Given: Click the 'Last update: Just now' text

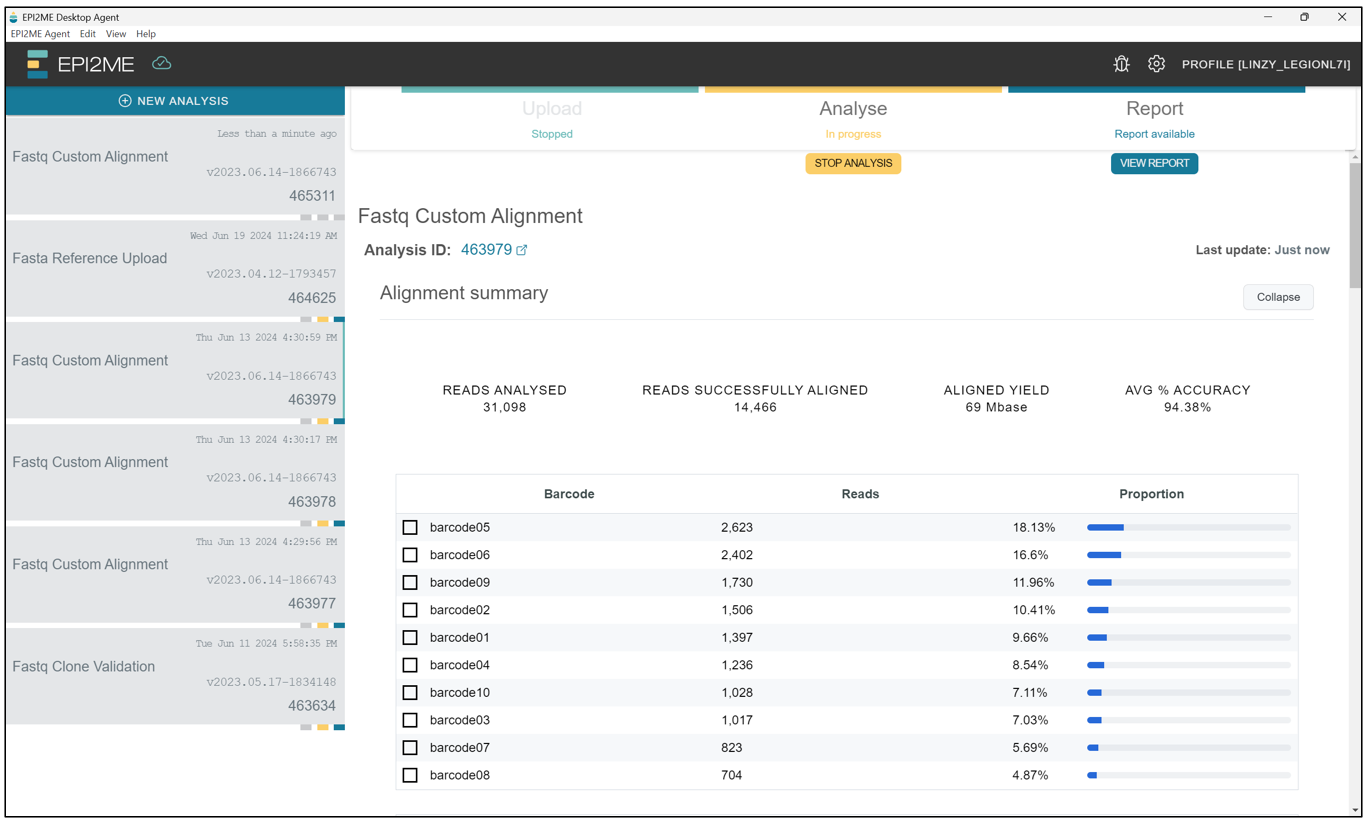Looking at the screenshot, I should [1262, 250].
